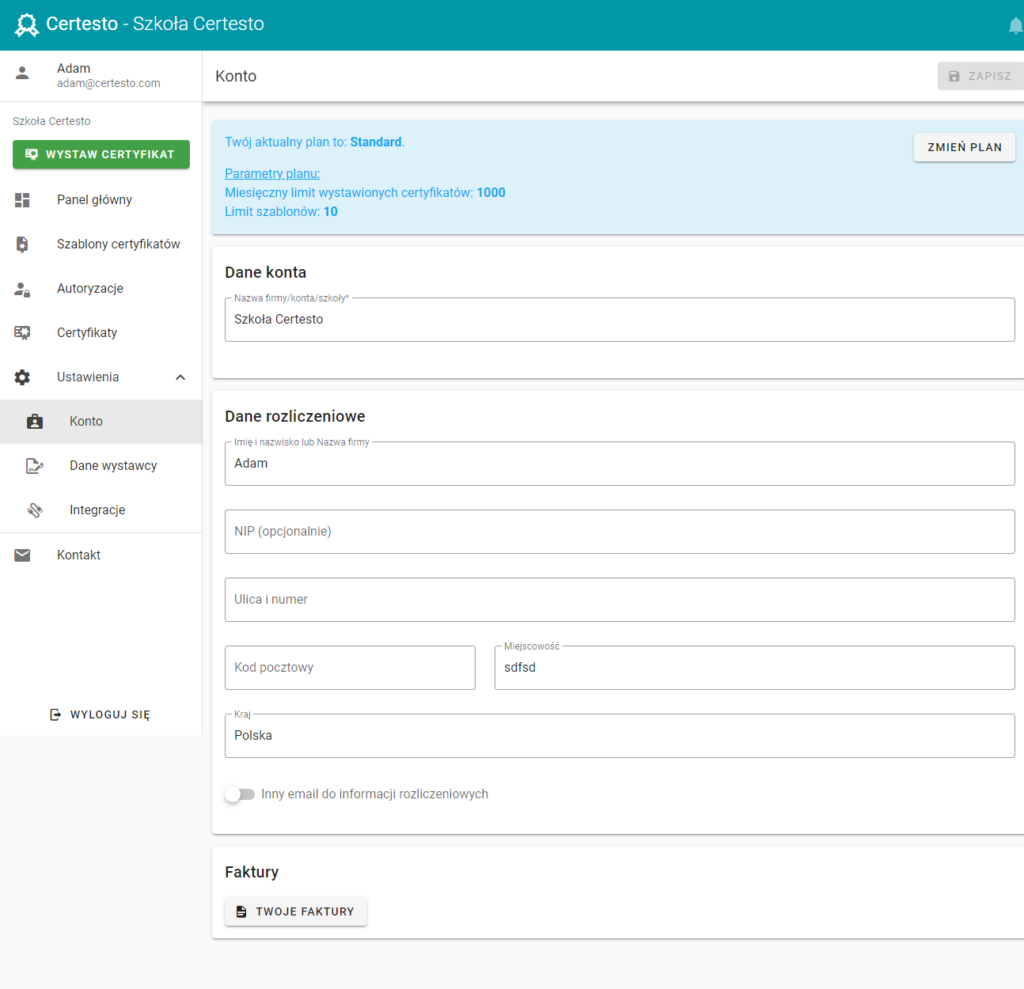This screenshot has height=989, width=1024.
Task: Click the Szkoła Certesto sidebar label
Action: [x=52, y=122]
